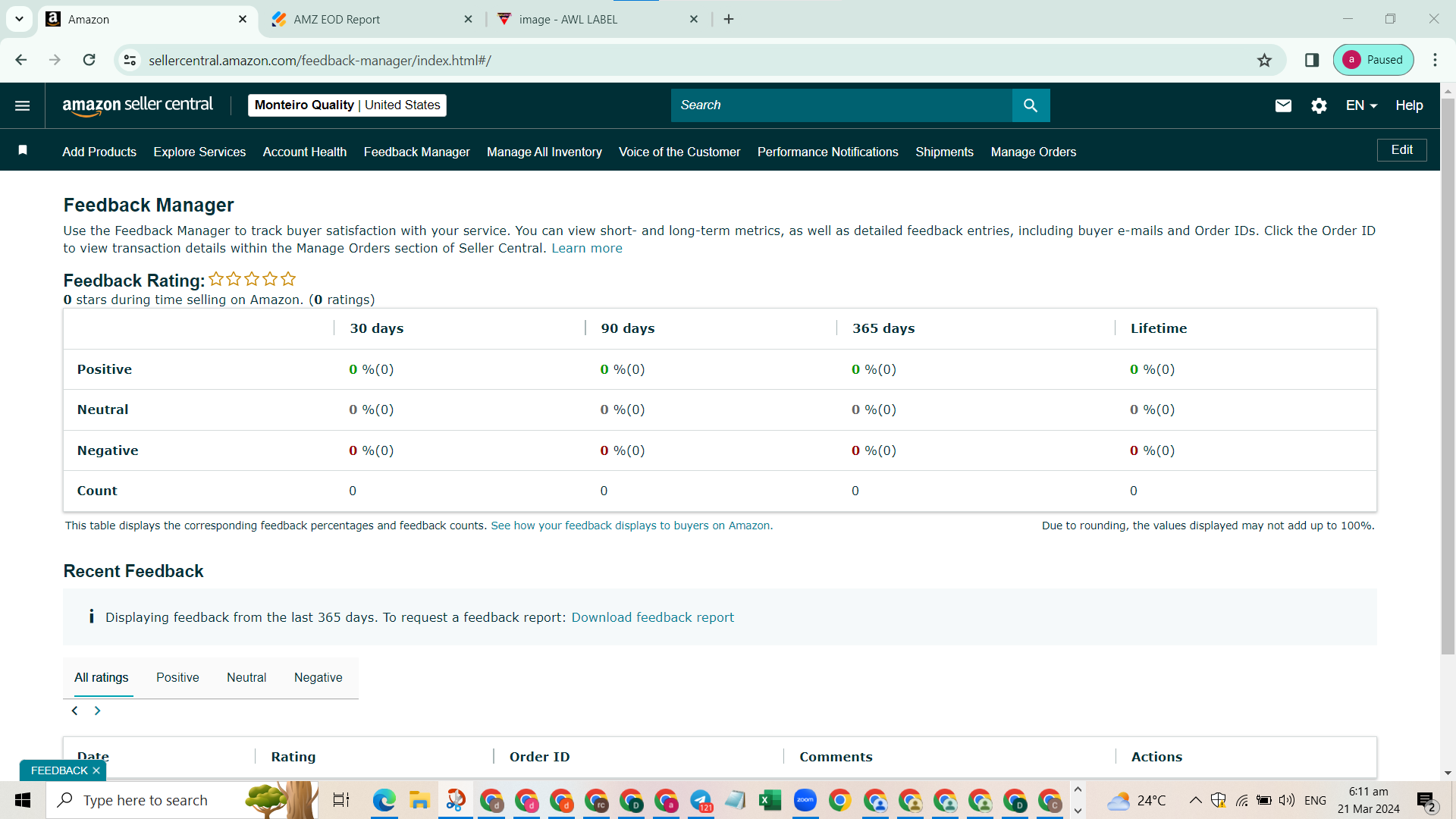Screen dimensions: 1456x819
Task: Click the Help link
Action: (1409, 105)
